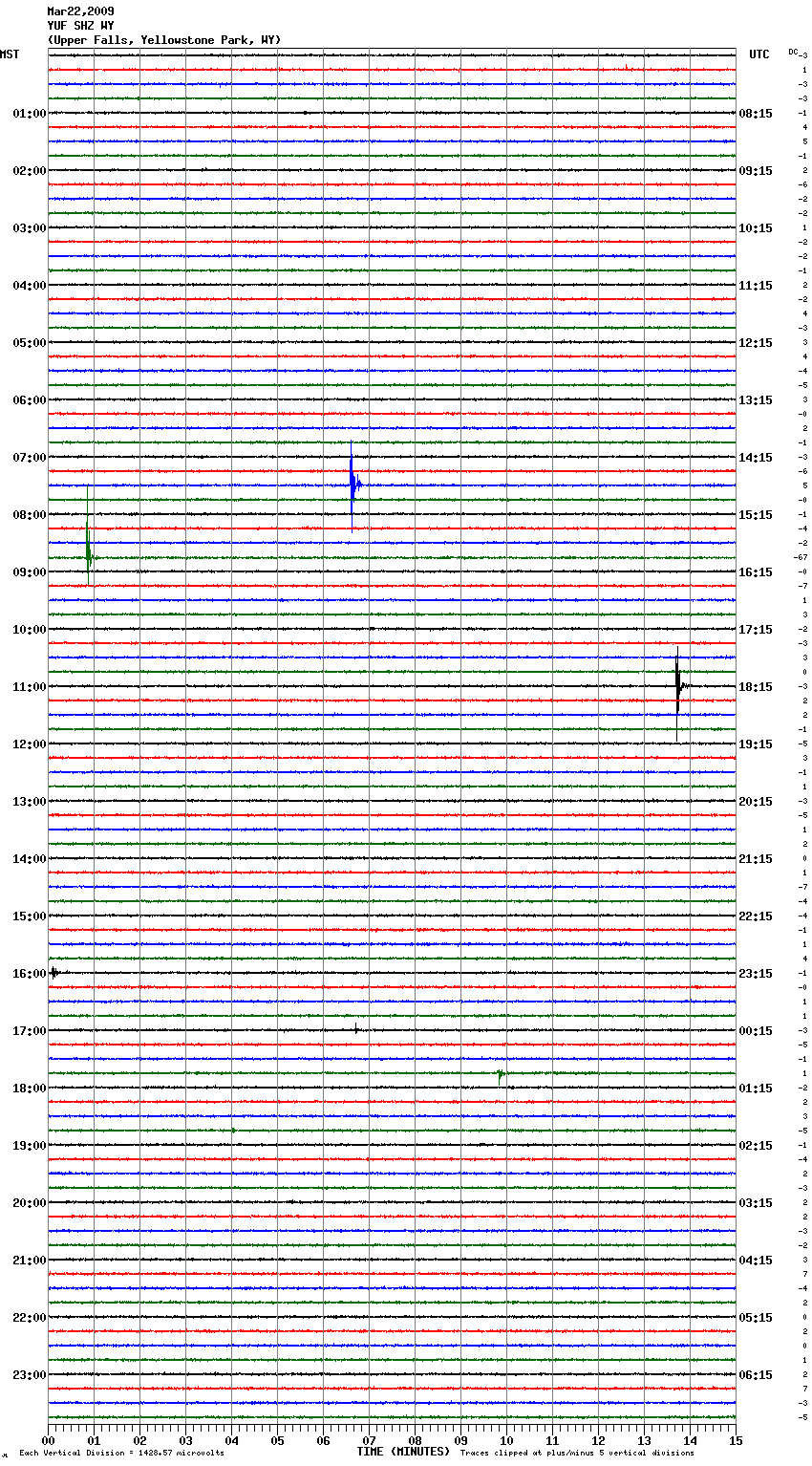
Task: Click the "21:00" MST time label
Action: [x=30, y=1261]
